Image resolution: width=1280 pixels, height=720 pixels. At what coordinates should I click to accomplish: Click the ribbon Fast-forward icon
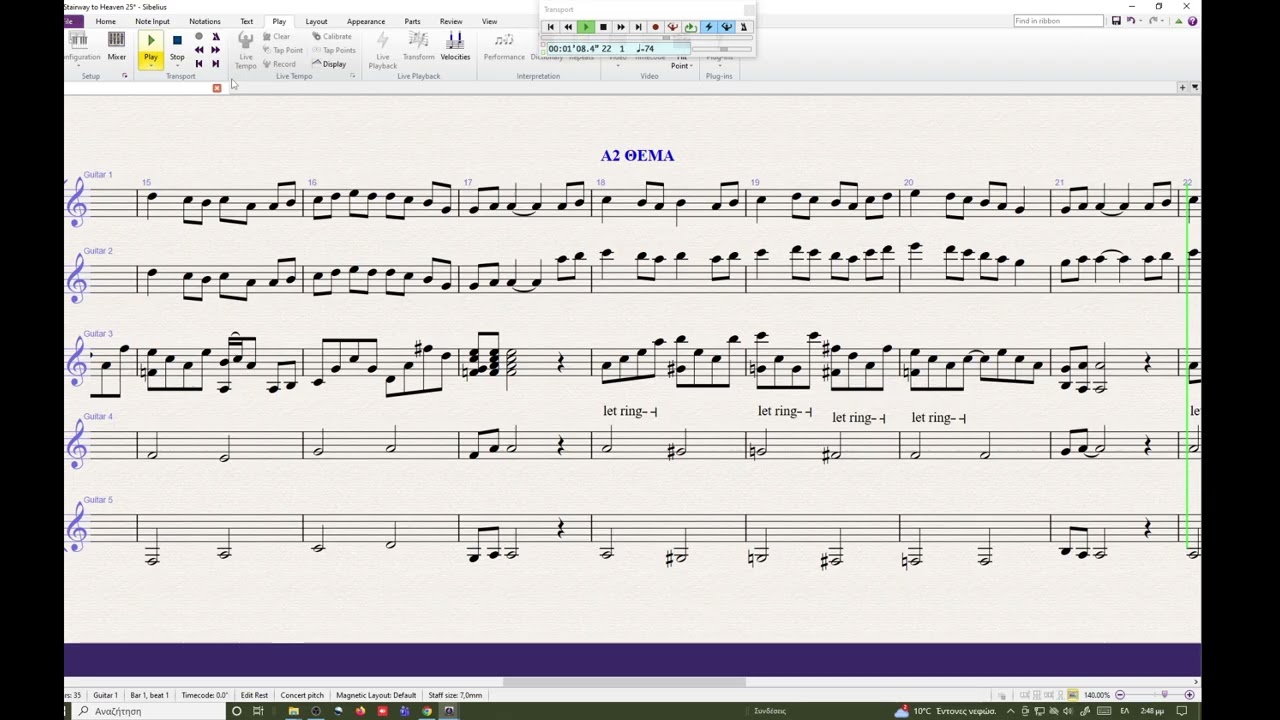(x=216, y=50)
